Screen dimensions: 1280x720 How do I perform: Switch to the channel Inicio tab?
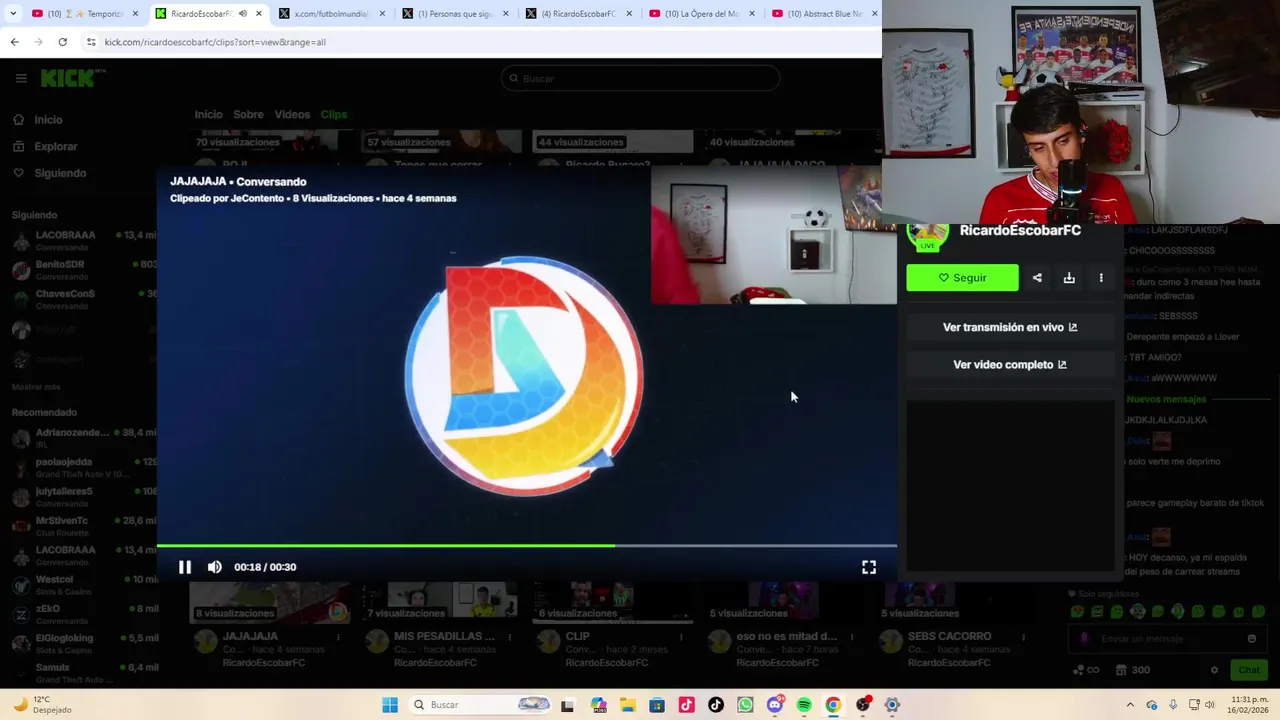208,114
